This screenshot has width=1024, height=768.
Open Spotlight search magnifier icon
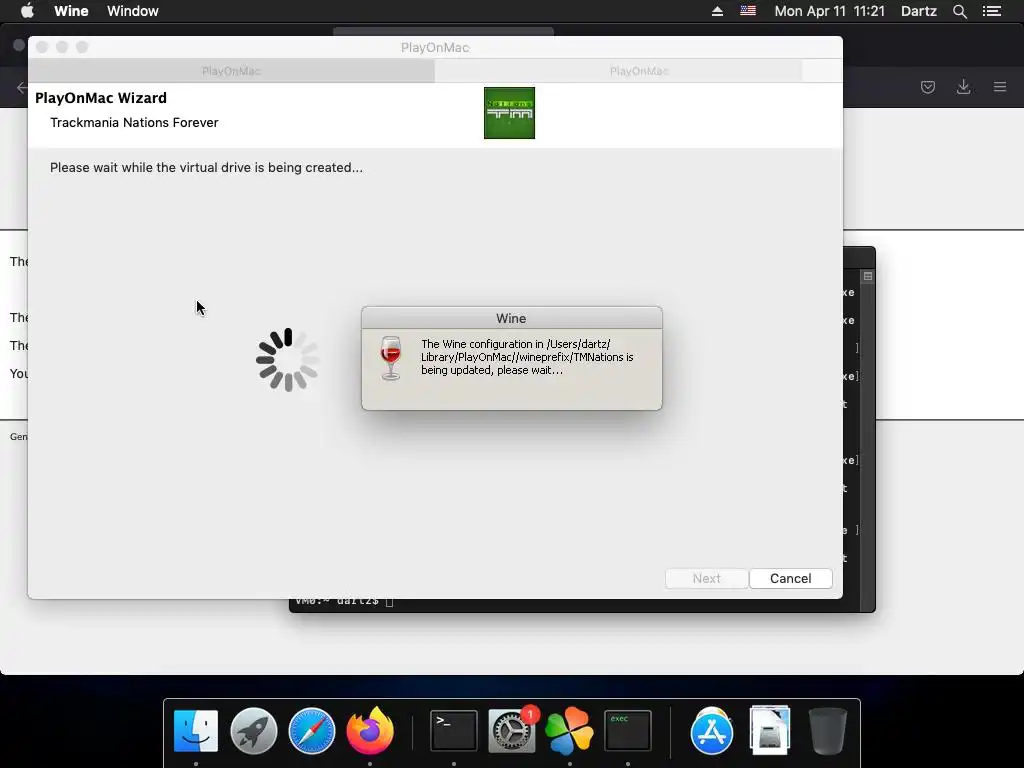click(x=960, y=11)
